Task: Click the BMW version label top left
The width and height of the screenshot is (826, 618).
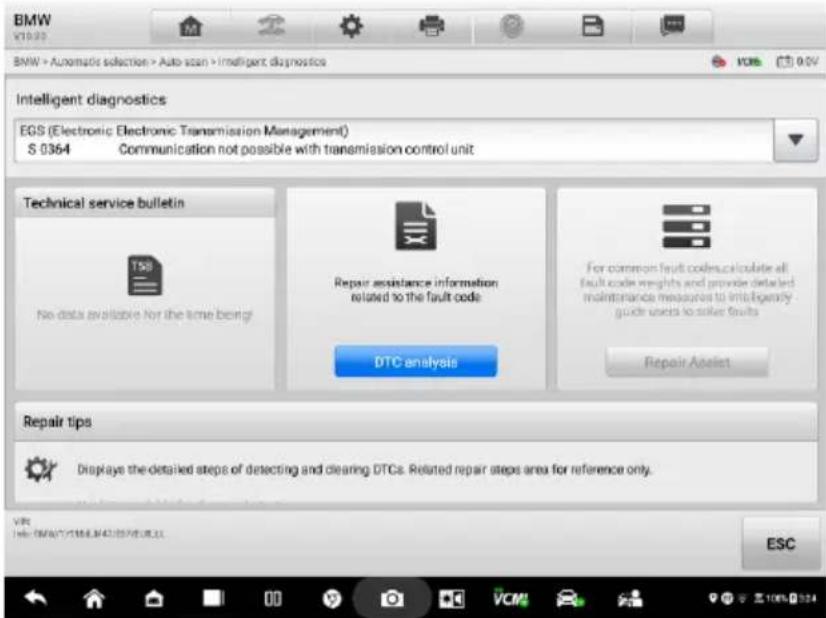Action: [x=32, y=26]
